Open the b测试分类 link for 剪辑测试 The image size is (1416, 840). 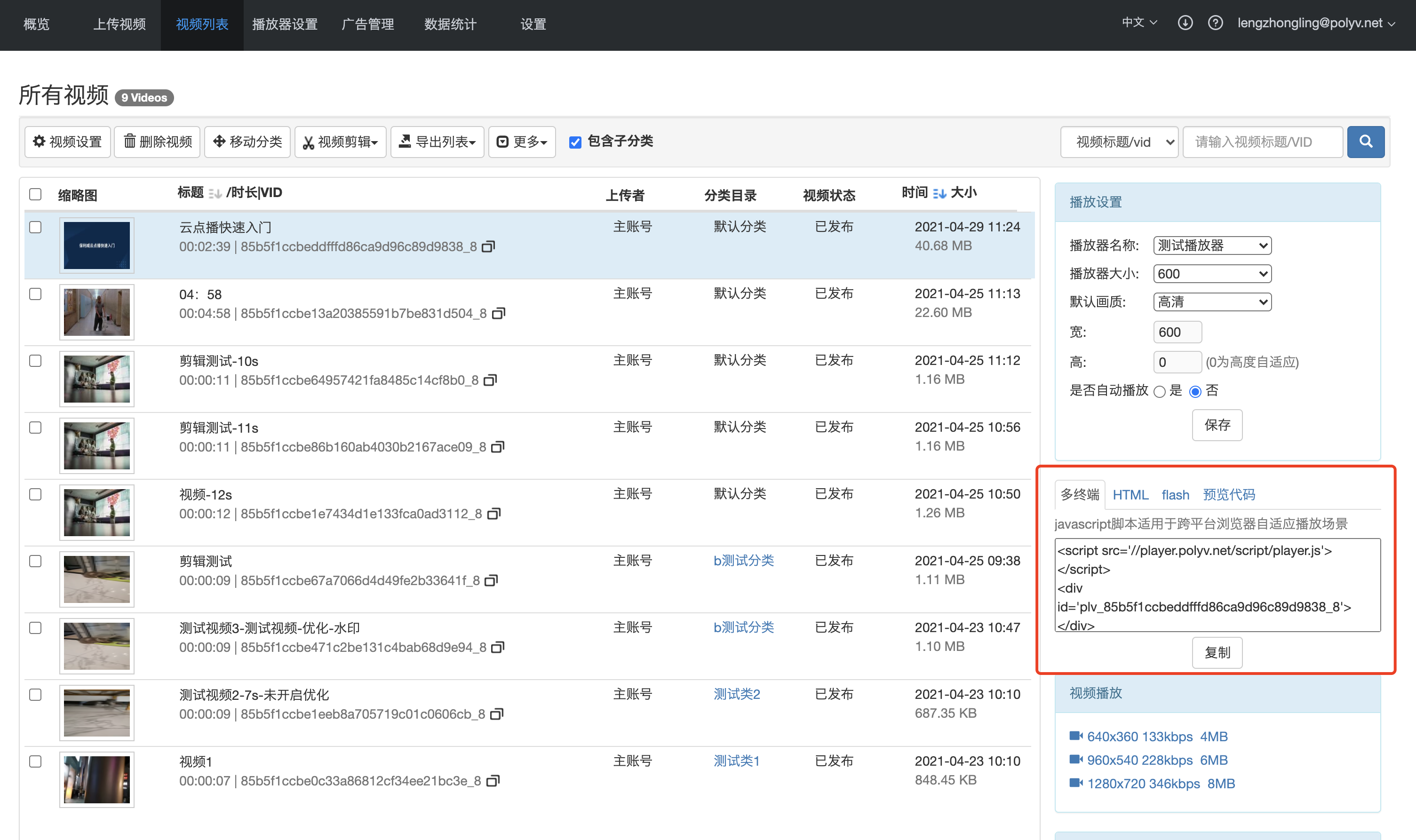tap(743, 560)
